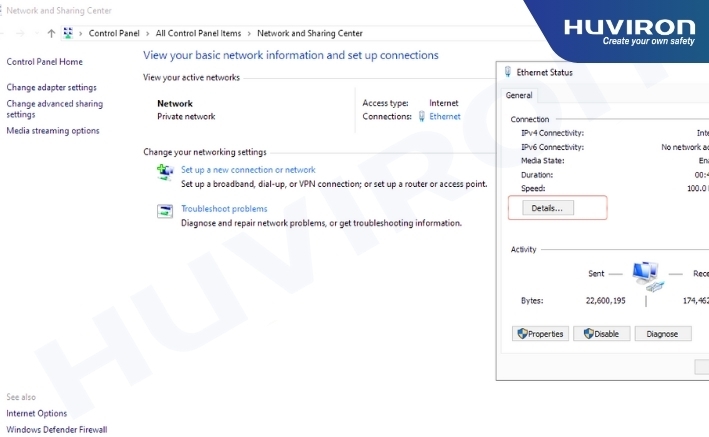Open Change adapter settings
Screen dimensions: 709x437
click(x=52, y=87)
